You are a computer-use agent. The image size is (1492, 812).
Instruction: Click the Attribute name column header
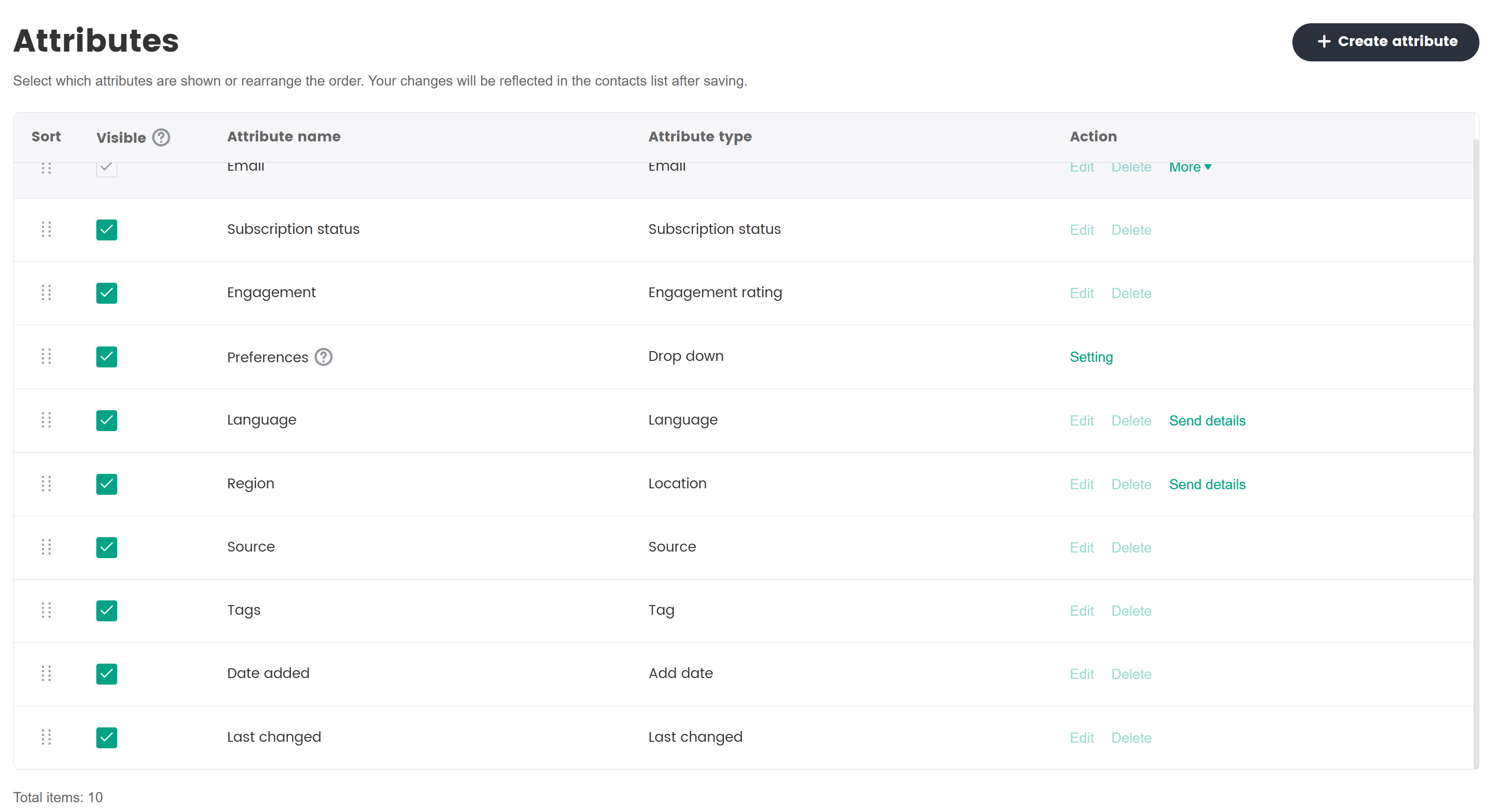(284, 137)
